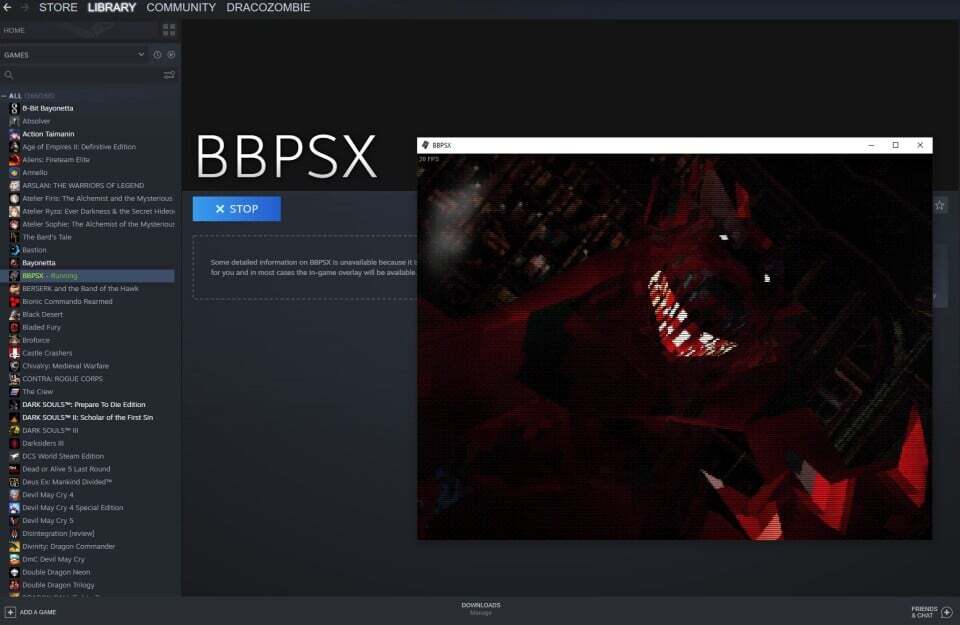Click inside the BBPSX game viewport

tap(675, 346)
